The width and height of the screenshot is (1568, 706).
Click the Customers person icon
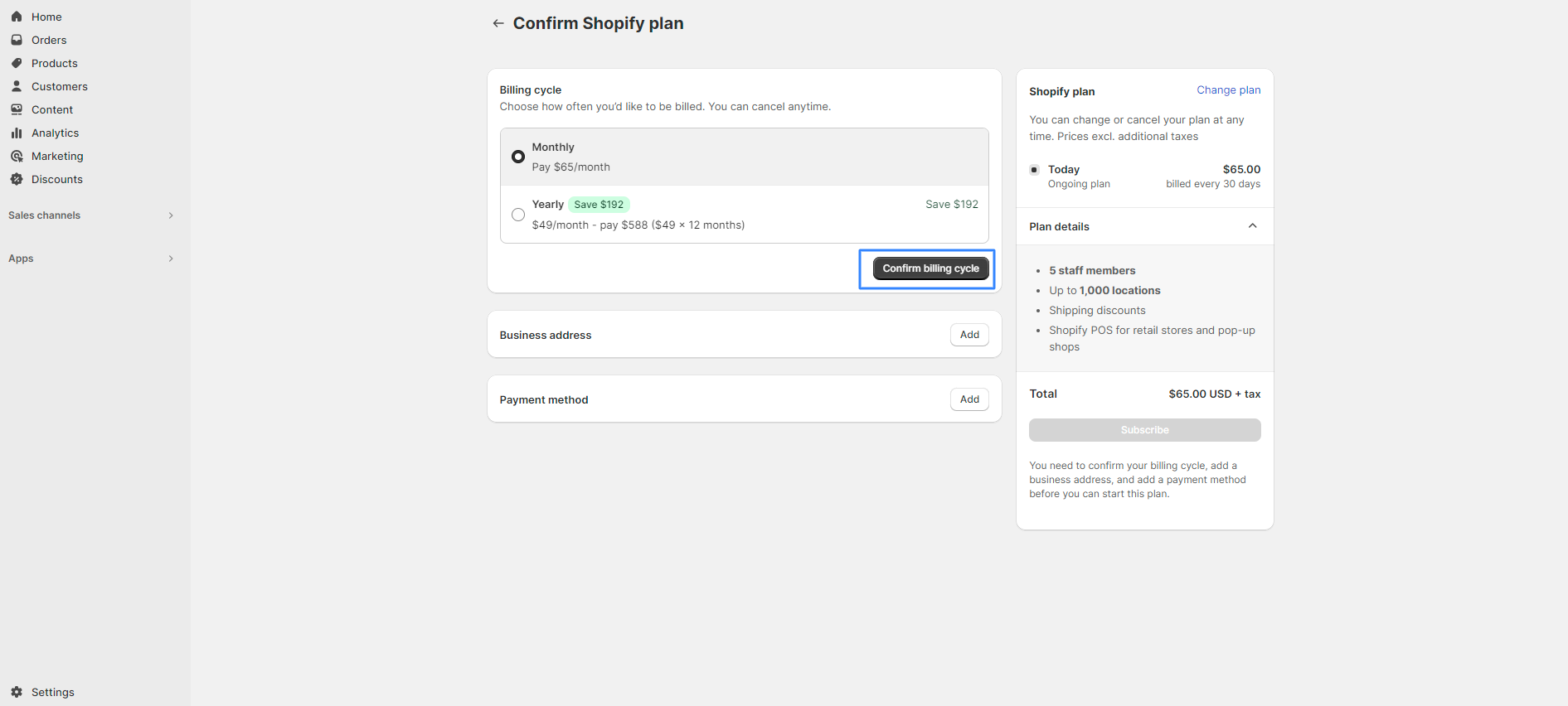(17, 86)
